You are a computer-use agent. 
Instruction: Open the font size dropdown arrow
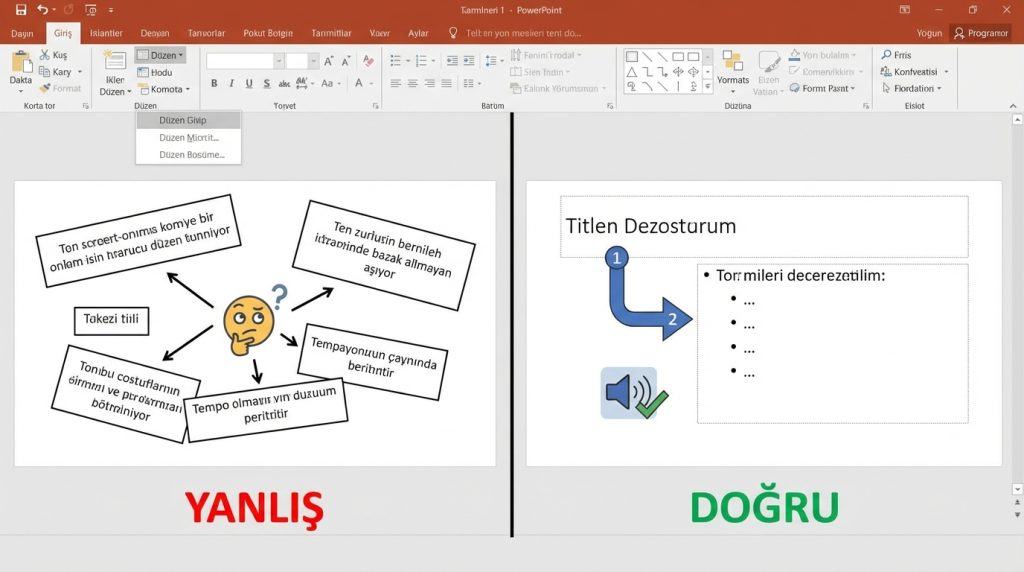tap(313, 61)
